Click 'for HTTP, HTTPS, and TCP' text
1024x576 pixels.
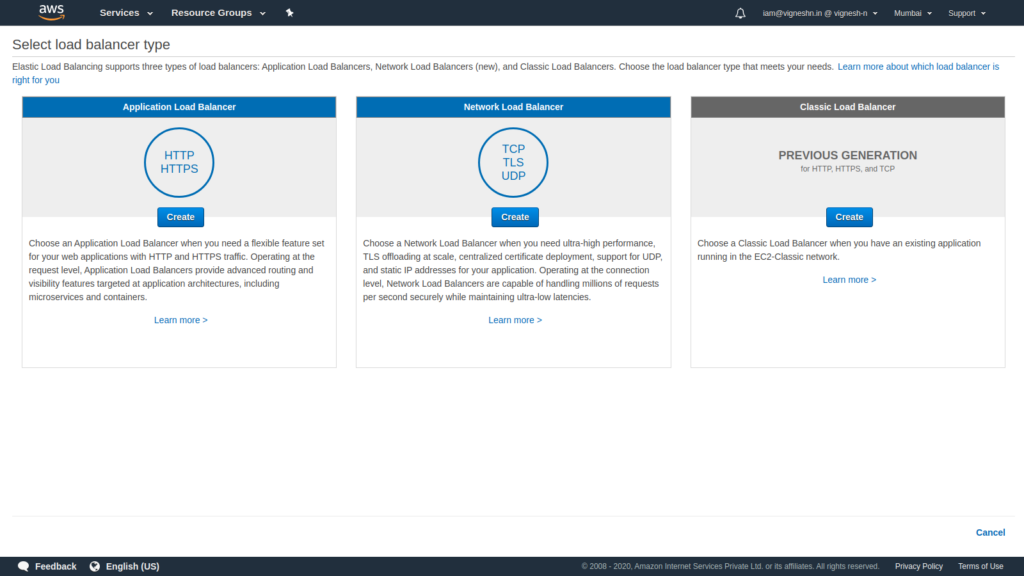pos(848,169)
